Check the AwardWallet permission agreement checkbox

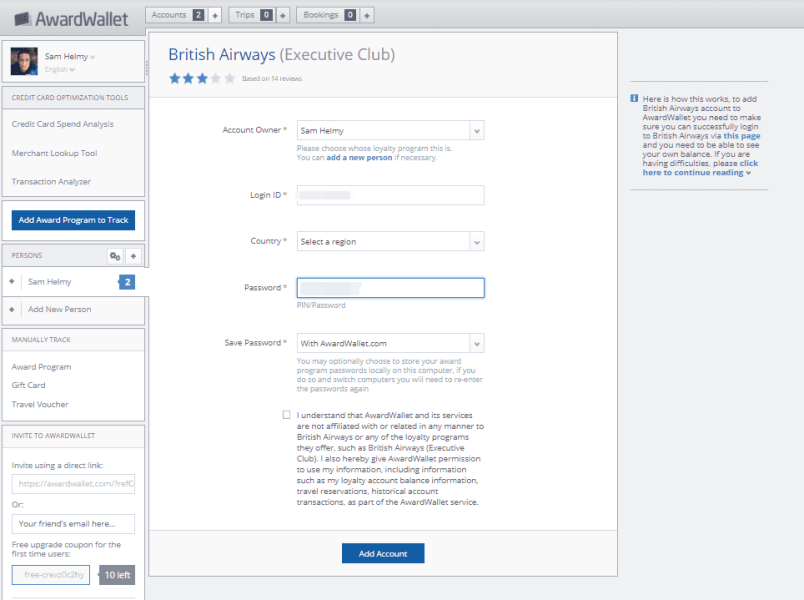286,415
